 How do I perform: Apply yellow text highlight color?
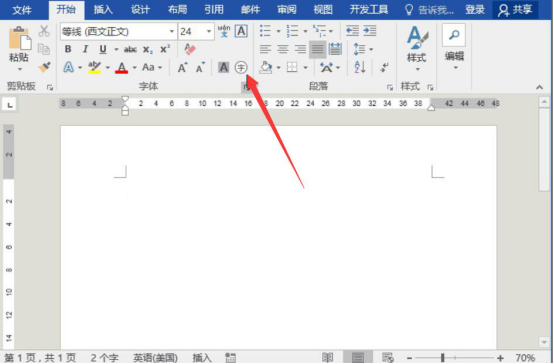[x=94, y=67]
